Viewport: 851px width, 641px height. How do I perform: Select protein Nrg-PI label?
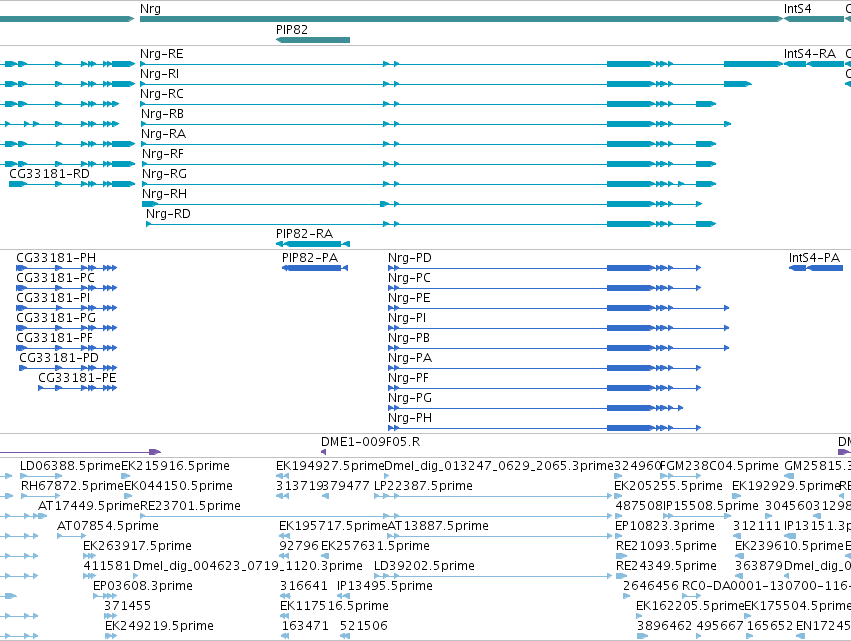[407, 318]
